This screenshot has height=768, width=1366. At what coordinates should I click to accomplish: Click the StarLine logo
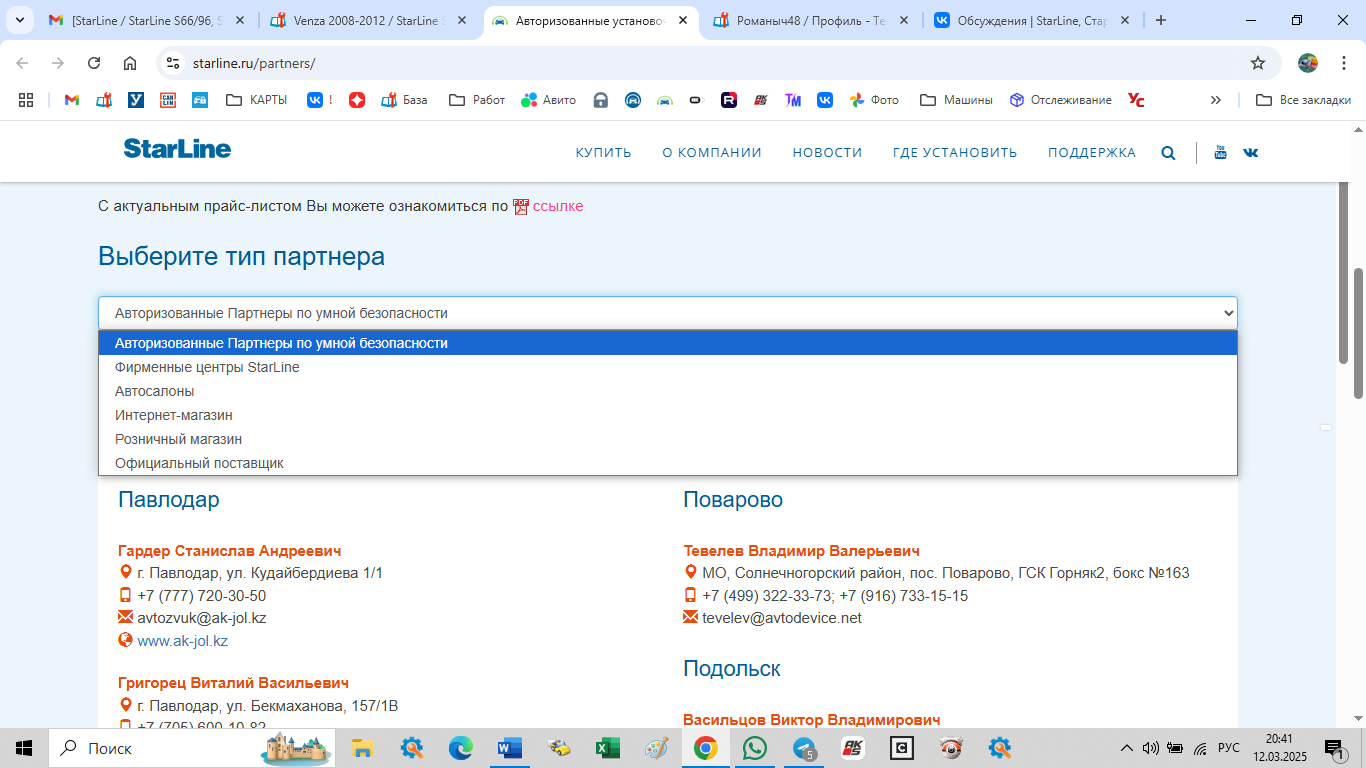(177, 149)
